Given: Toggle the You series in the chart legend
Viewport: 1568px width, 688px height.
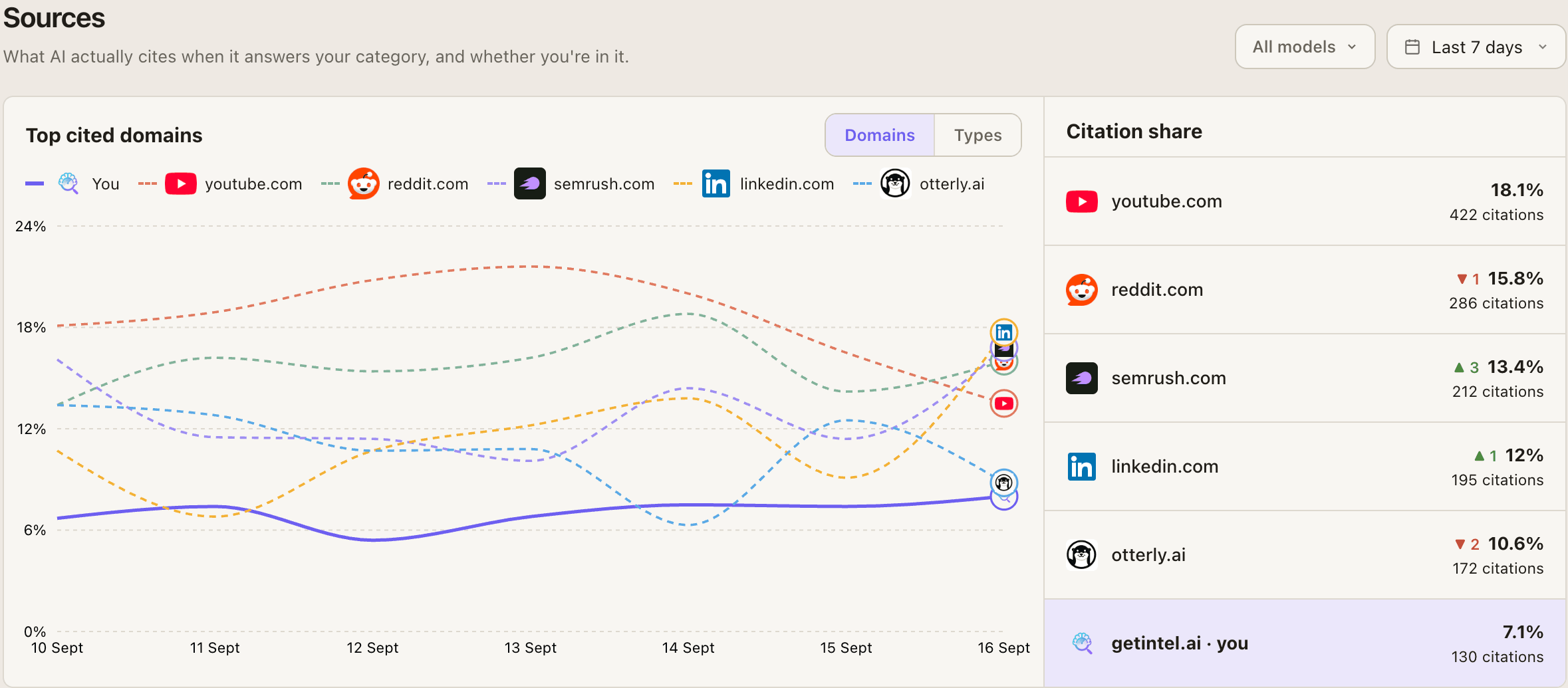Looking at the screenshot, I should coord(72,183).
